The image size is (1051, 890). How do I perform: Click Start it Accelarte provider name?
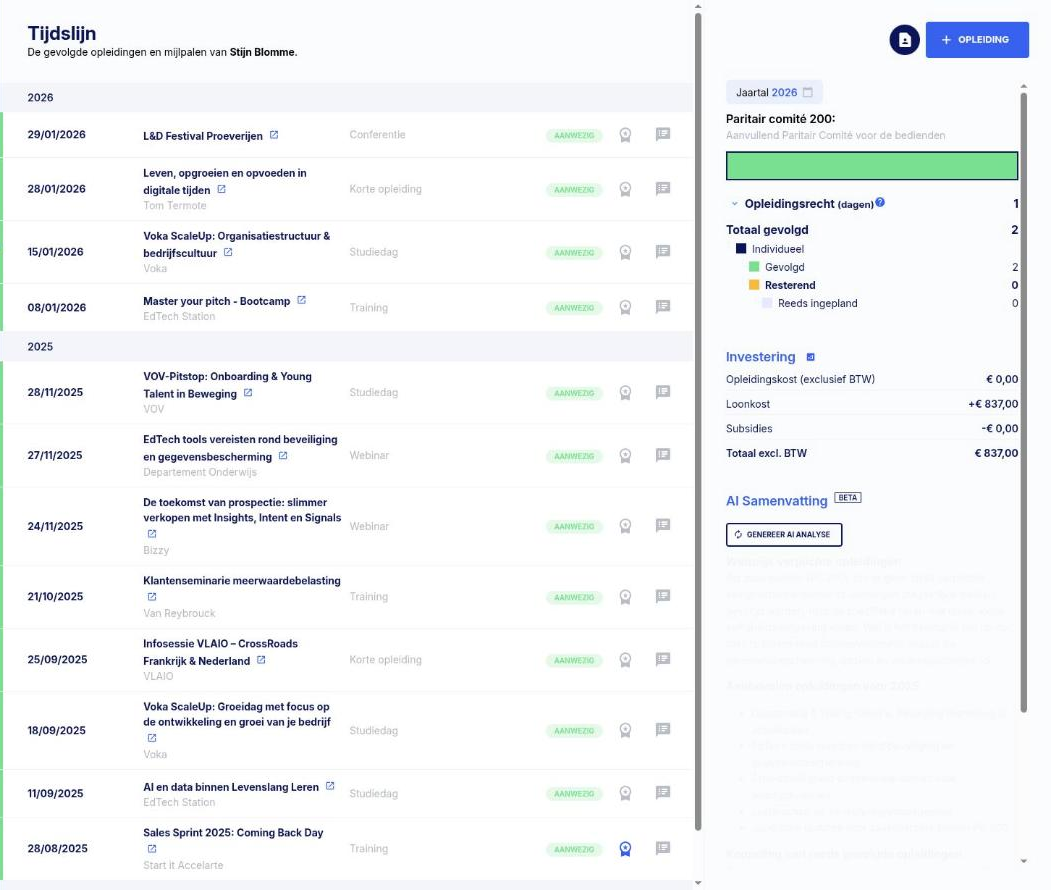183,865
